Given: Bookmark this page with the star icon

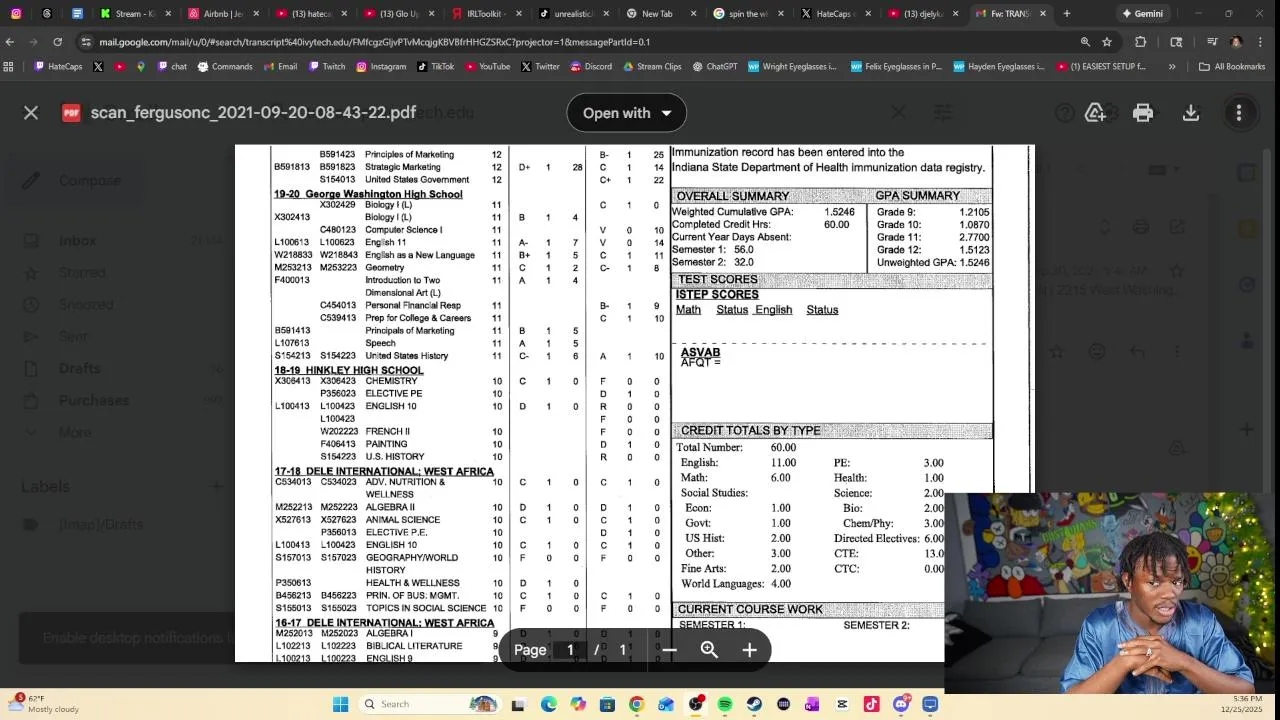Looking at the screenshot, I should click(1107, 42).
